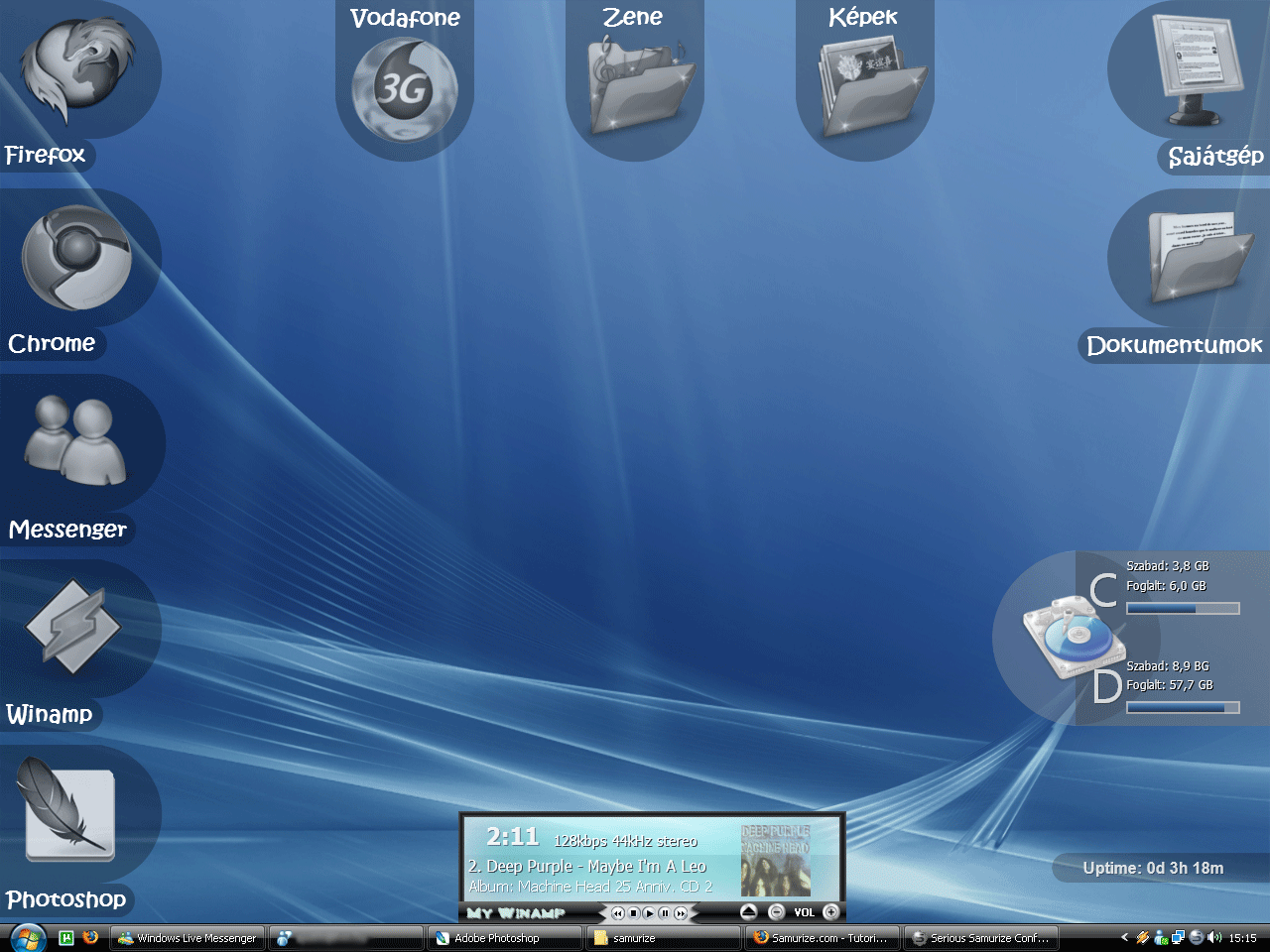
Task: Click the Messenger text label
Action: pyautogui.click(x=67, y=530)
